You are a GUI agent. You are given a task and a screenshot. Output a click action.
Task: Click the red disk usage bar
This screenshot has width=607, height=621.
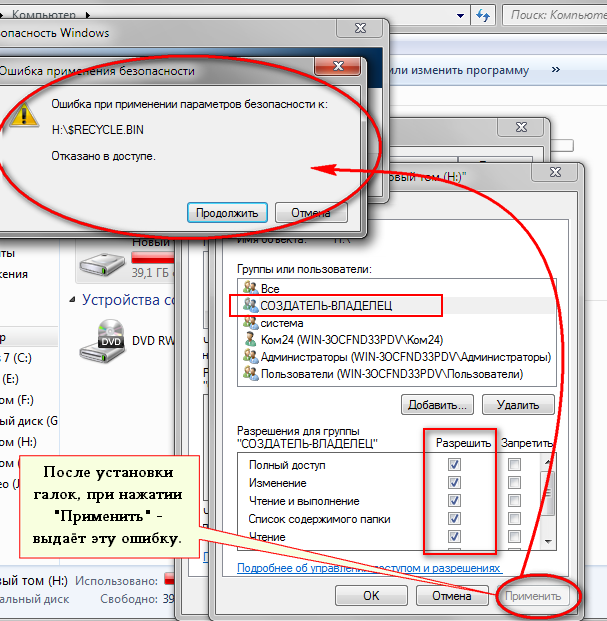pyautogui.click(x=153, y=258)
